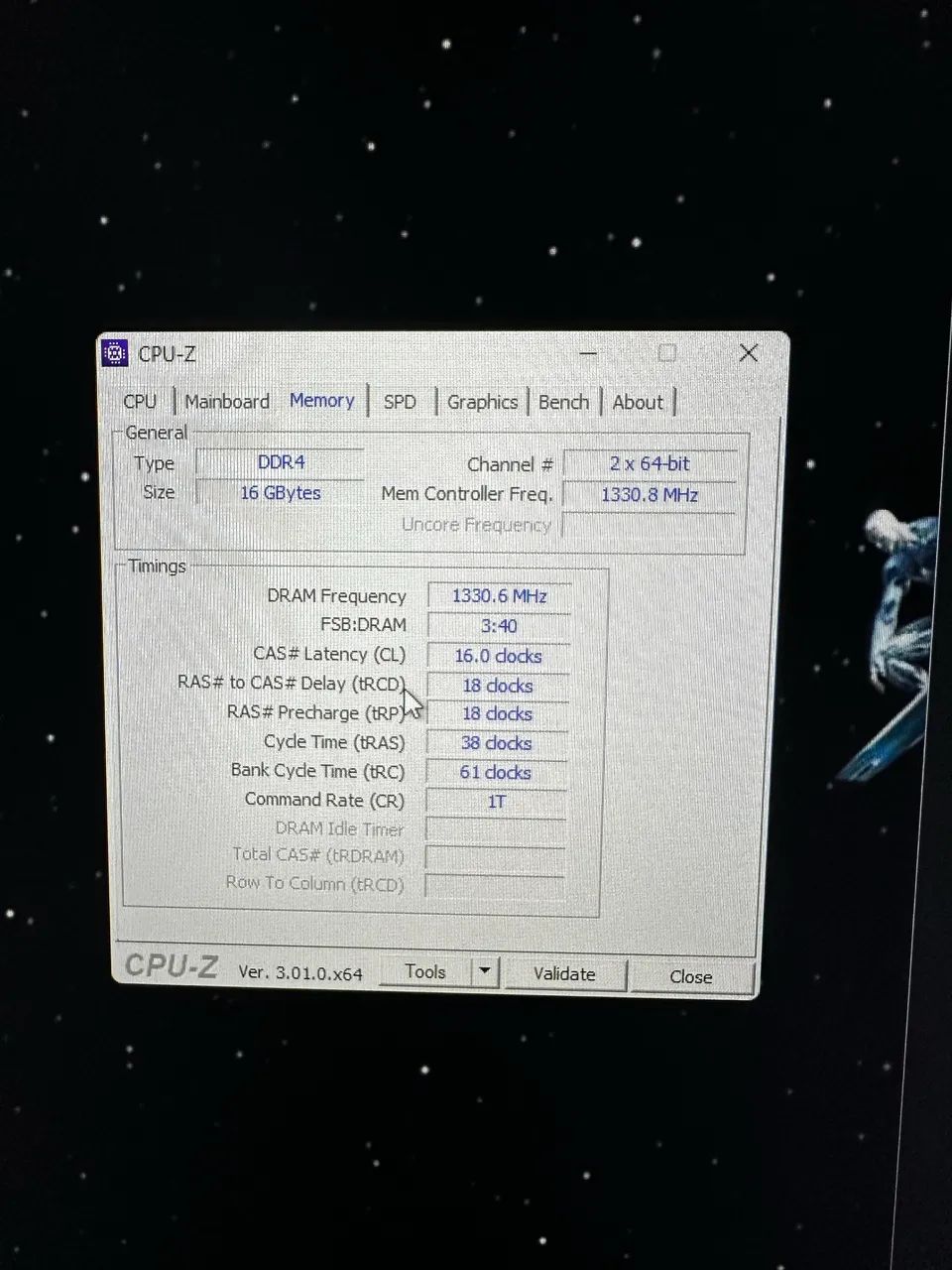The width and height of the screenshot is (952, 1270).
Task: Switch to the Graphics tab
Action: click(x=482, y=402)
